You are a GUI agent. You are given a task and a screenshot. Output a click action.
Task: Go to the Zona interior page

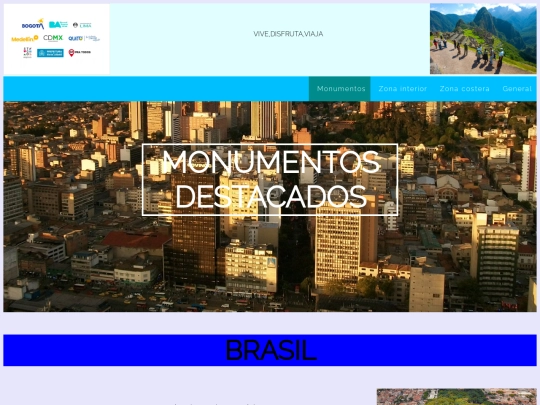tap(403, 89)
